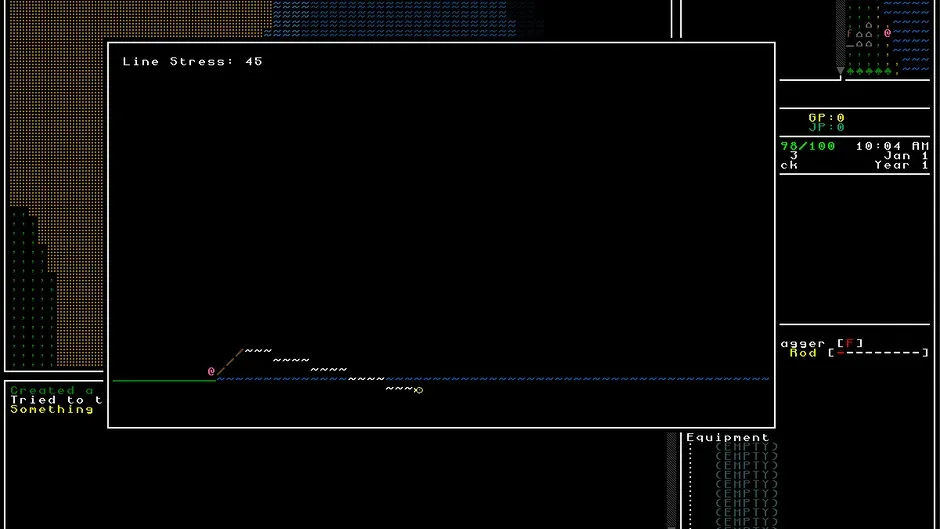Click the 98/100 health value
This screenshot has height=529, width=940.
pyautogui.click(x=808, y=146)
